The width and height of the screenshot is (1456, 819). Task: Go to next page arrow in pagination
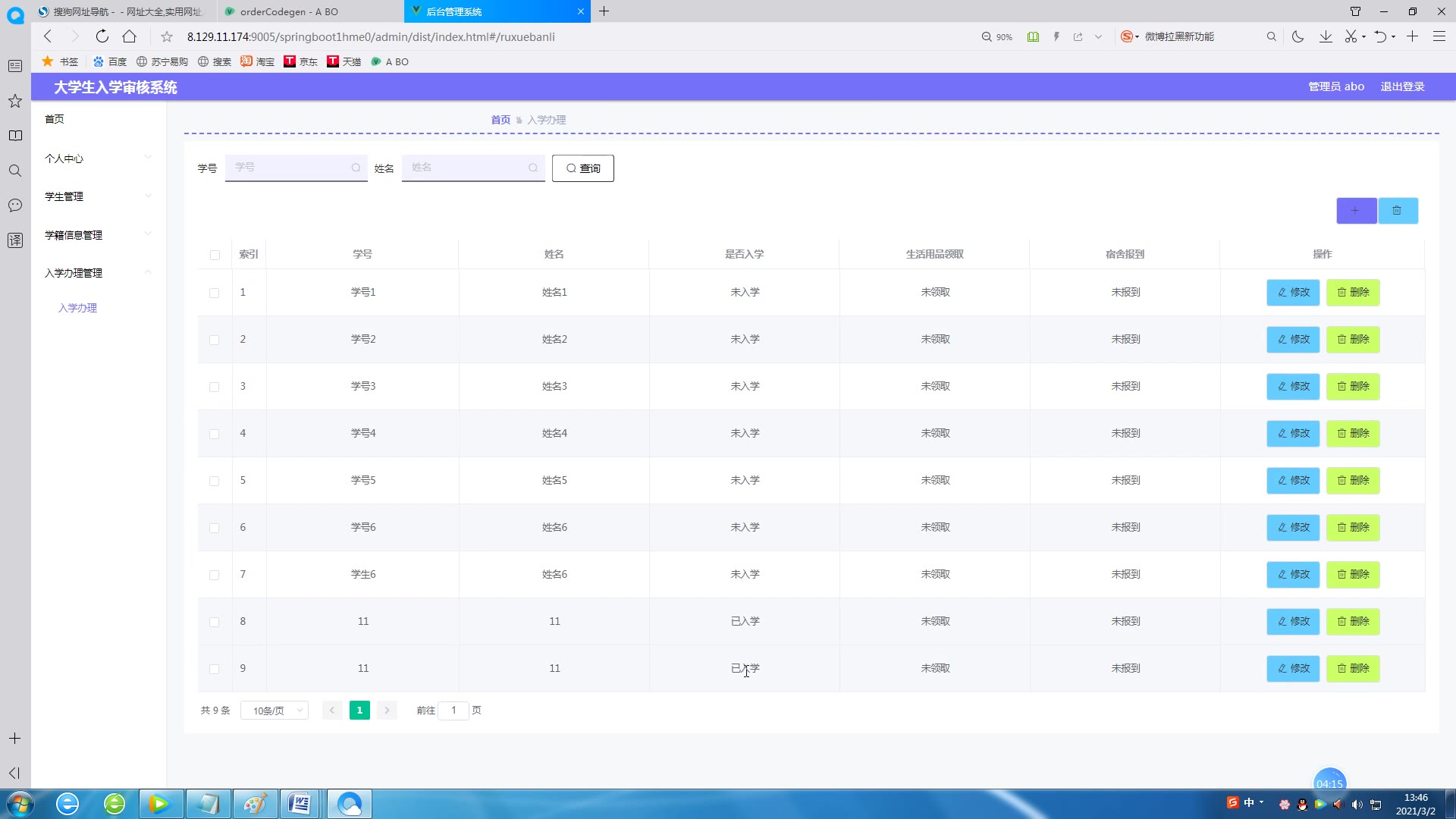click(387, 711)
